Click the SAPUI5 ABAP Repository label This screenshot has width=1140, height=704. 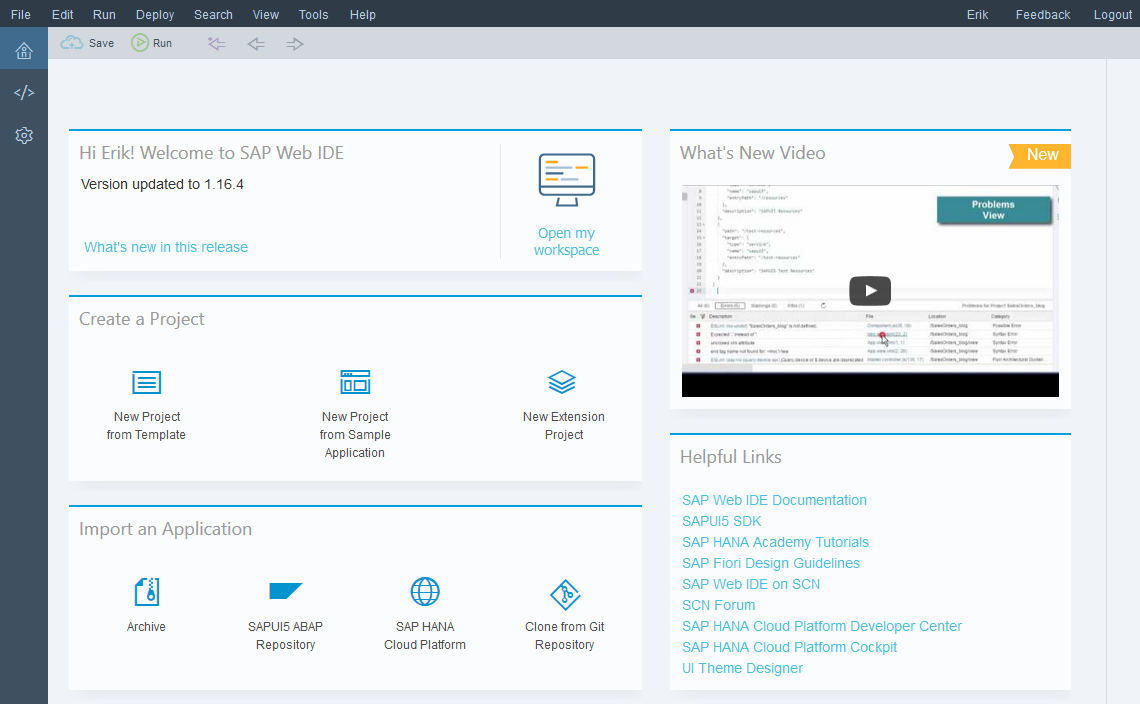285,636
